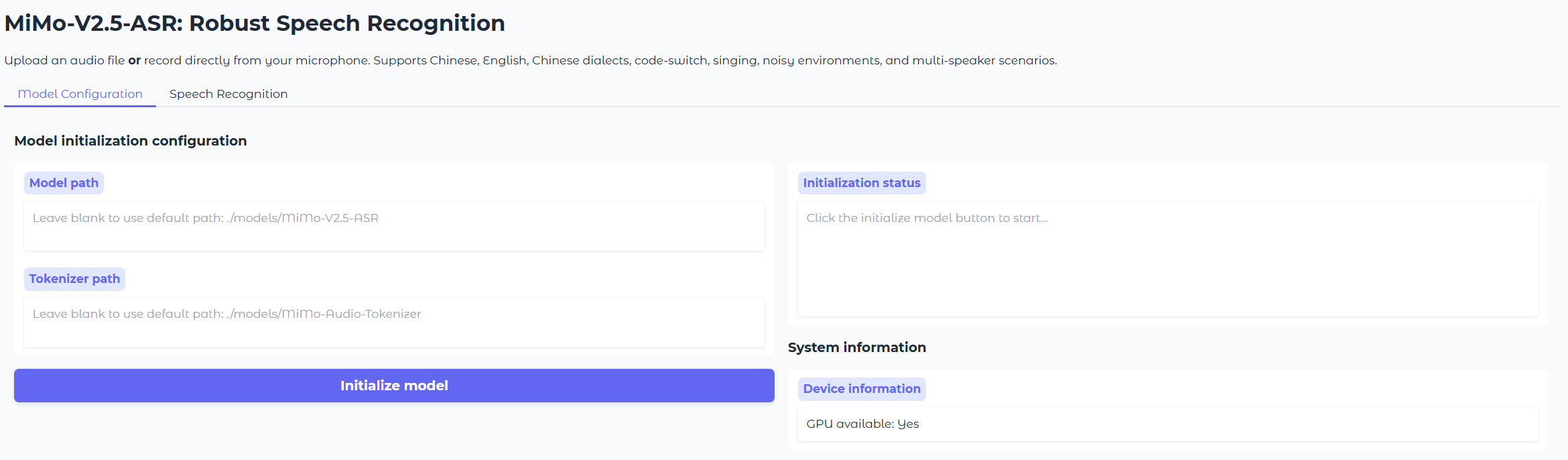1568x460 pixels.
Task: Click the Model initialization configuration heading
Action: (x=131, y=141)
